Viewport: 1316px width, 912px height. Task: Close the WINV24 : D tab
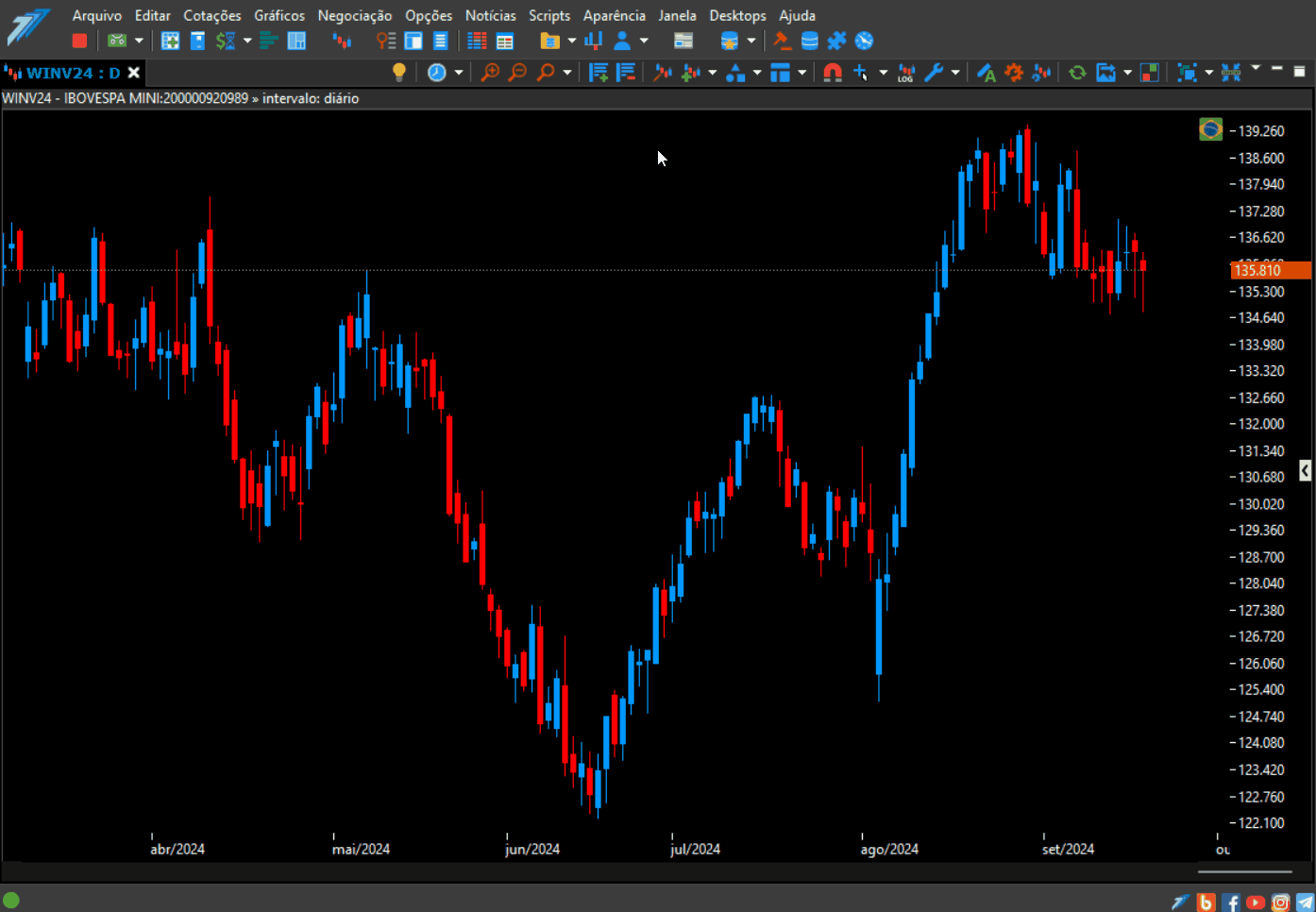pos(134,73)
